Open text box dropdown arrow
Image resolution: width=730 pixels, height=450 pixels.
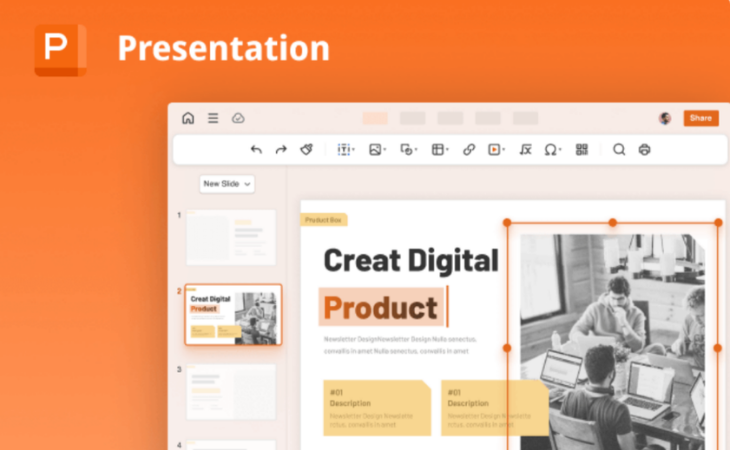[x=354, y=150]
